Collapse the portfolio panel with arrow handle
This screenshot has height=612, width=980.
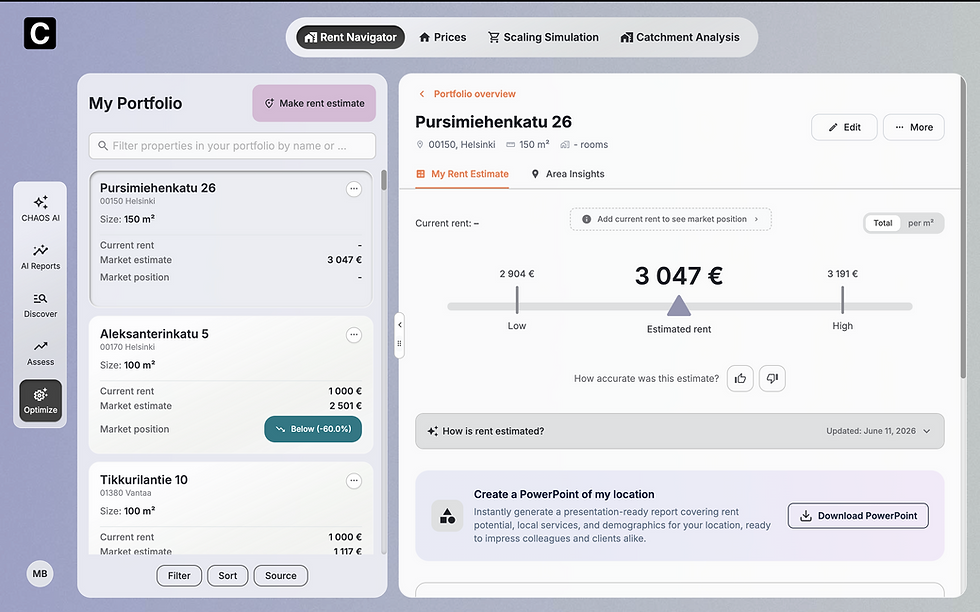pos(399,324)
